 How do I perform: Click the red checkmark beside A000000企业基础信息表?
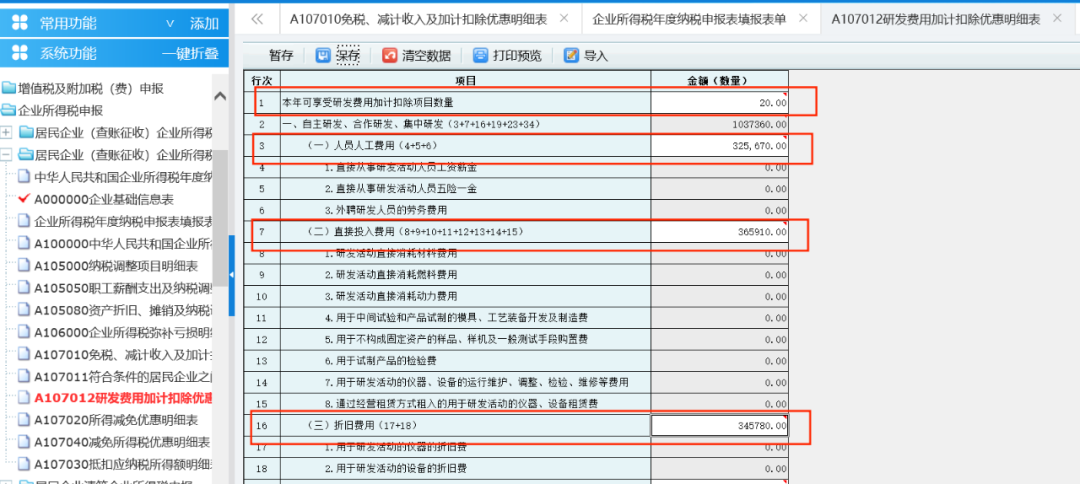(24, 199)
